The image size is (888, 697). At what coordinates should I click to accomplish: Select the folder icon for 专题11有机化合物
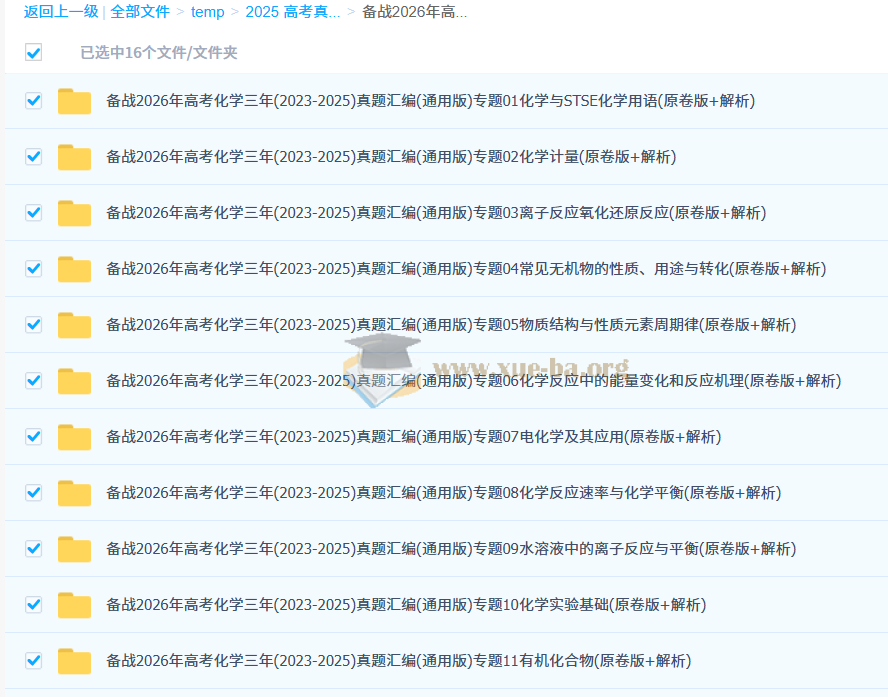click(x=74, y=661)
